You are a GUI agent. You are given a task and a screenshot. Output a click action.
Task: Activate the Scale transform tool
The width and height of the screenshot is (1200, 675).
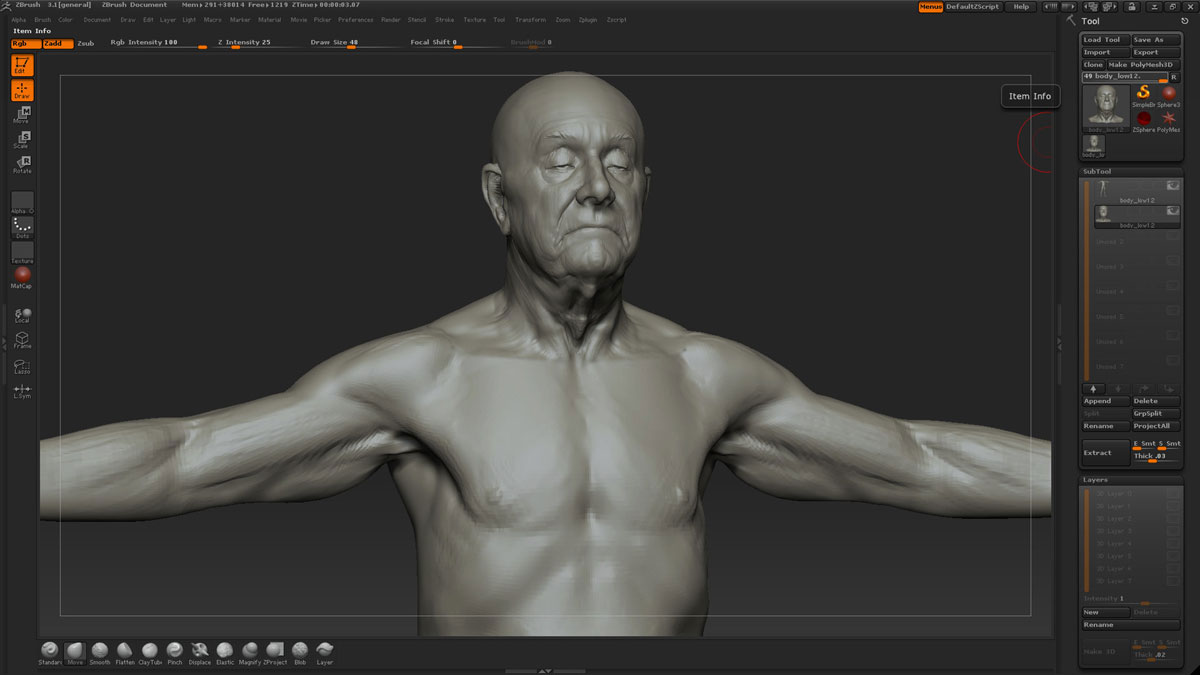[22, 140]
